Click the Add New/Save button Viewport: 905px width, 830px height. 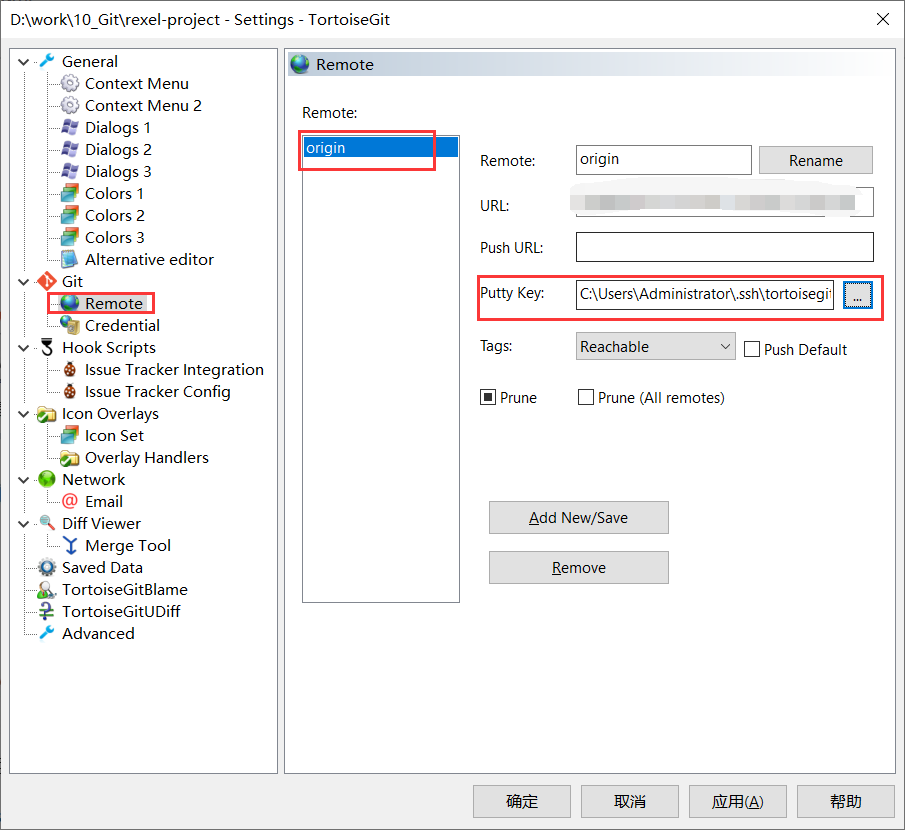(579, 517)
